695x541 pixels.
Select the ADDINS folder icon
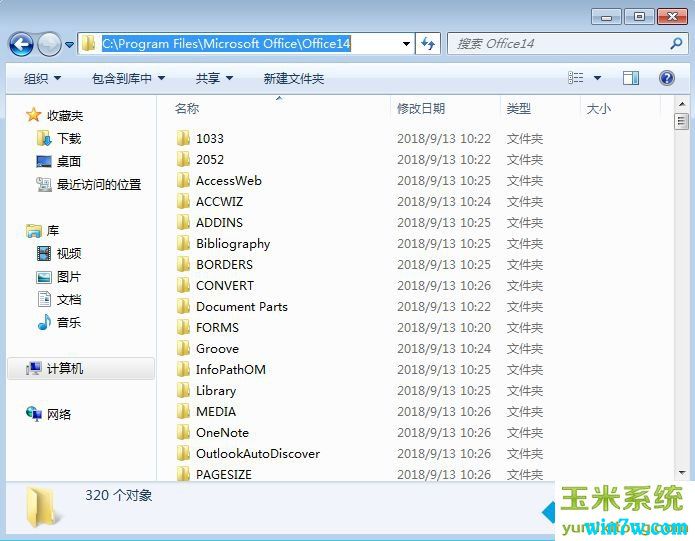[183, 222]
